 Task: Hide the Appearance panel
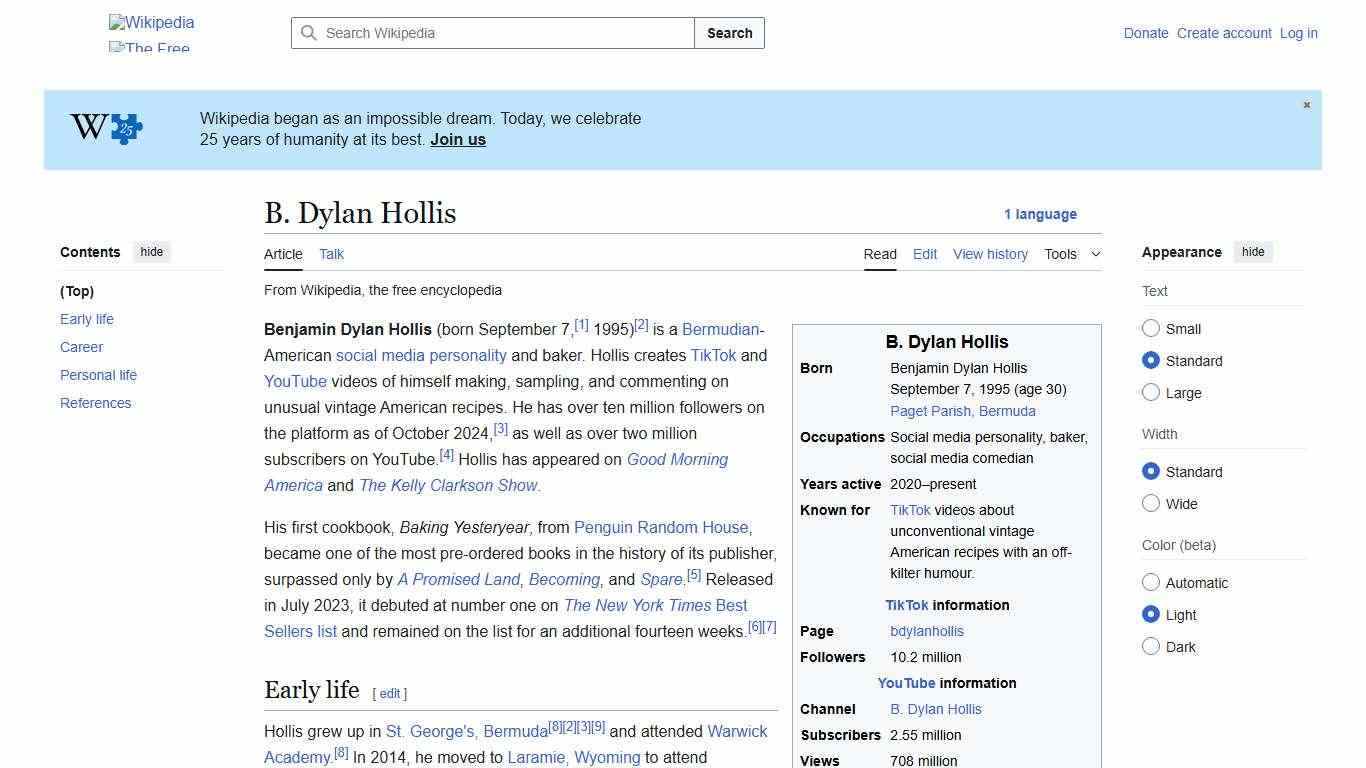click(1253, 252)
